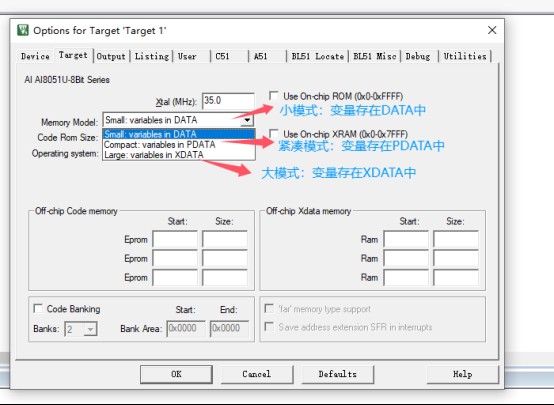Collapse the Memory Model dropdown arrow
This screenshot has height=405, width=554.
247,120
